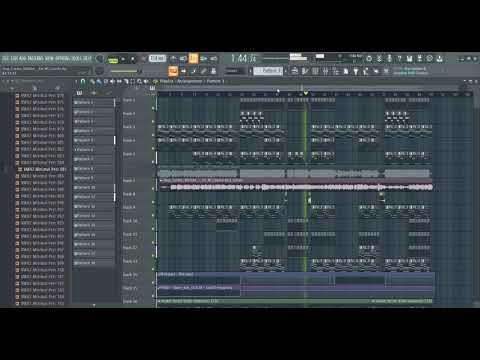Select the playlist Zoom tool
The height and width of the screenshot is (360, 480).
point(139,81)
